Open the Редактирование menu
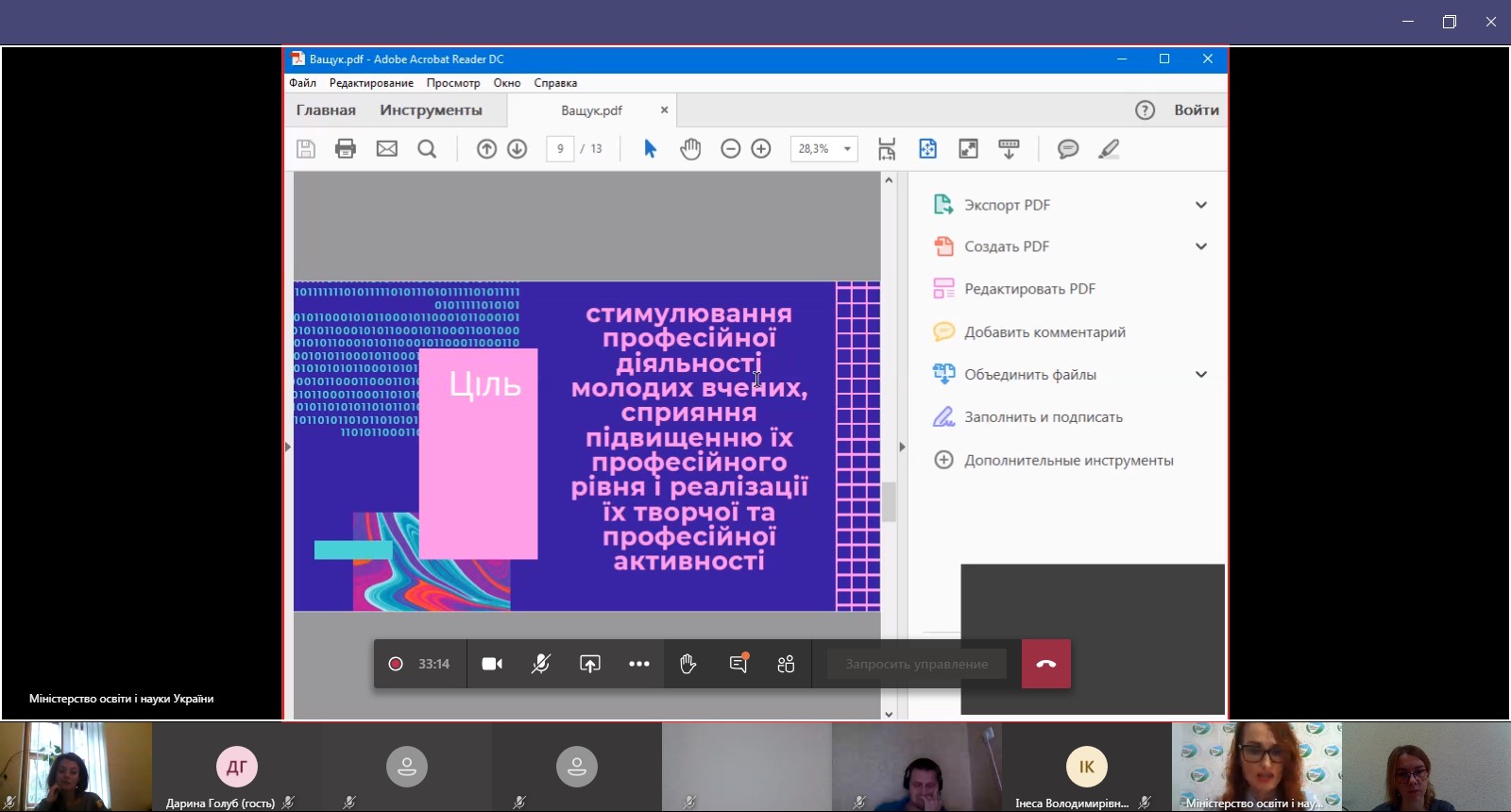 coord(371,83)
